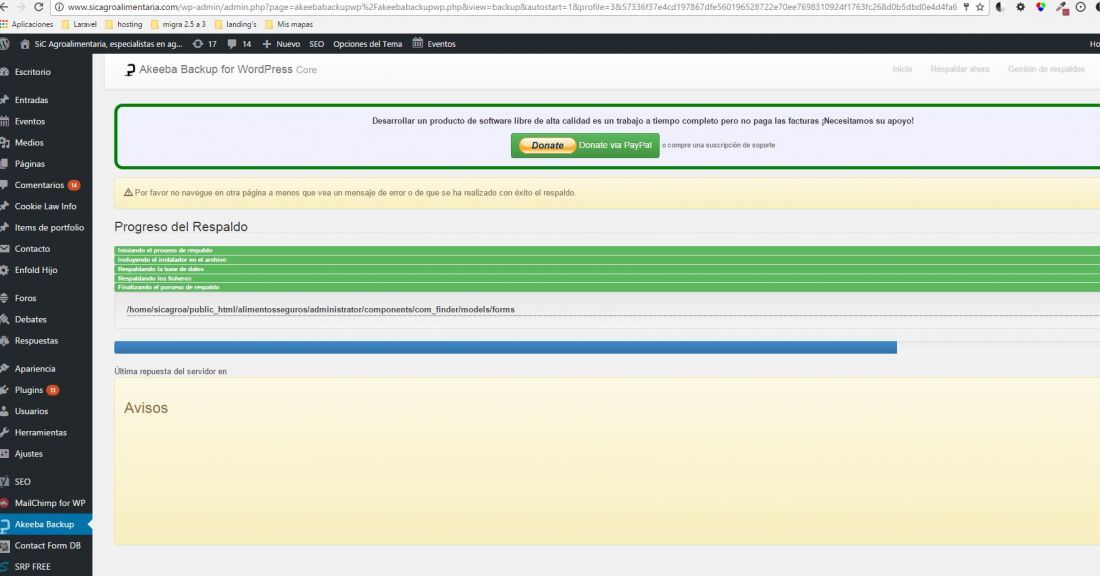The height and width of the screenshot is (576, 1100).
Task: Open the hosting bookmarks folder
Action: 123,24
